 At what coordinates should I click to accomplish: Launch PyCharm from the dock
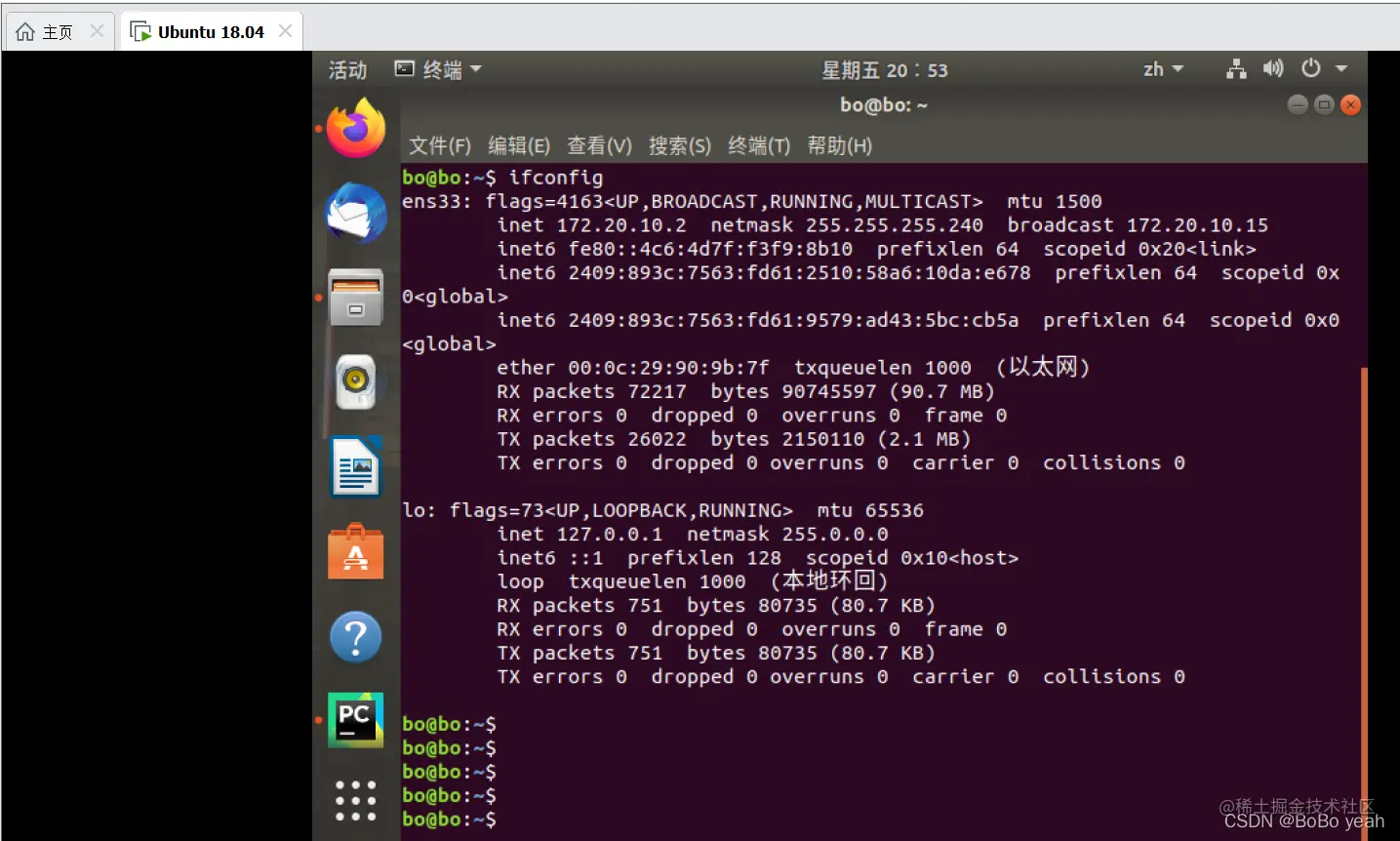355,720
